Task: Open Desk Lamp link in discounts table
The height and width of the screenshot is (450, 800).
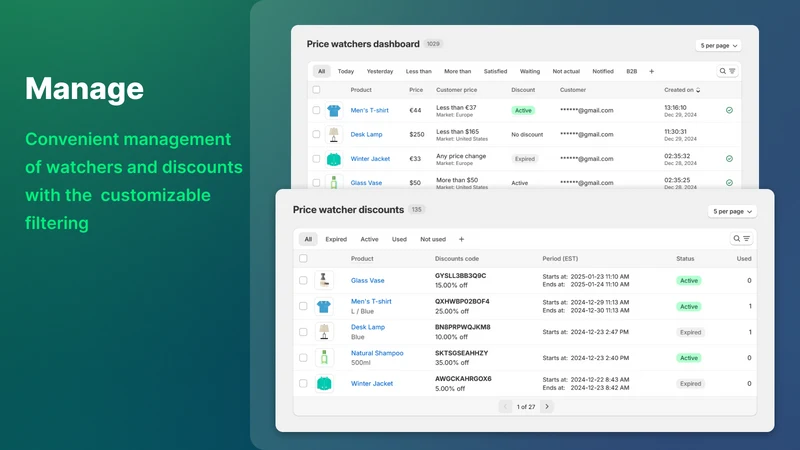Action: [368, 327]
